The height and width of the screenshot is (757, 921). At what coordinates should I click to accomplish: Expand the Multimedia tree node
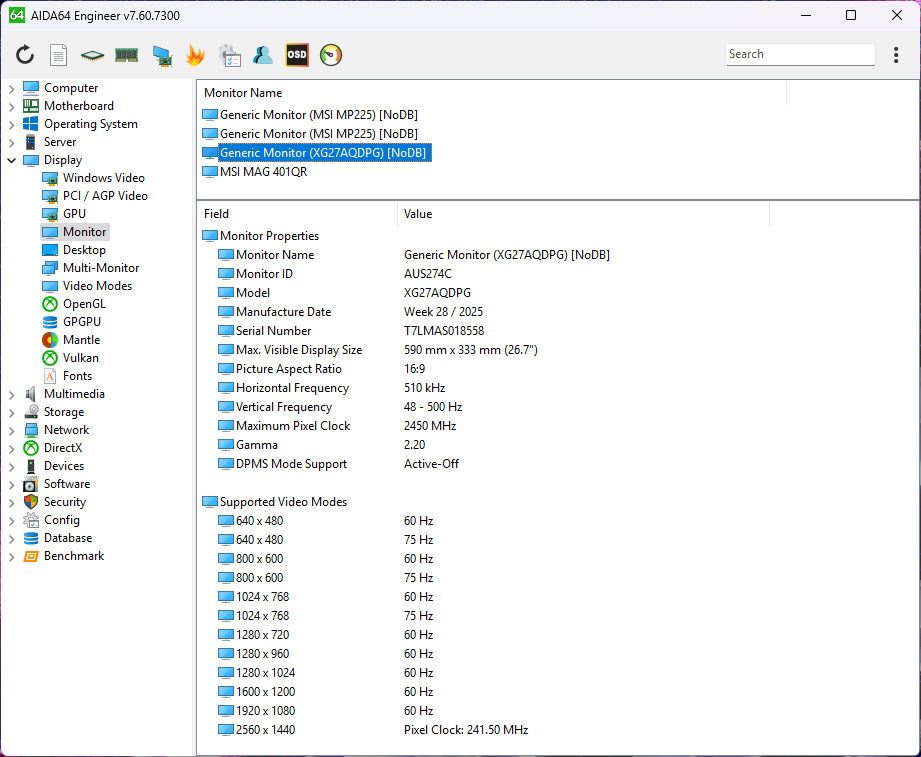coord(11,395)
